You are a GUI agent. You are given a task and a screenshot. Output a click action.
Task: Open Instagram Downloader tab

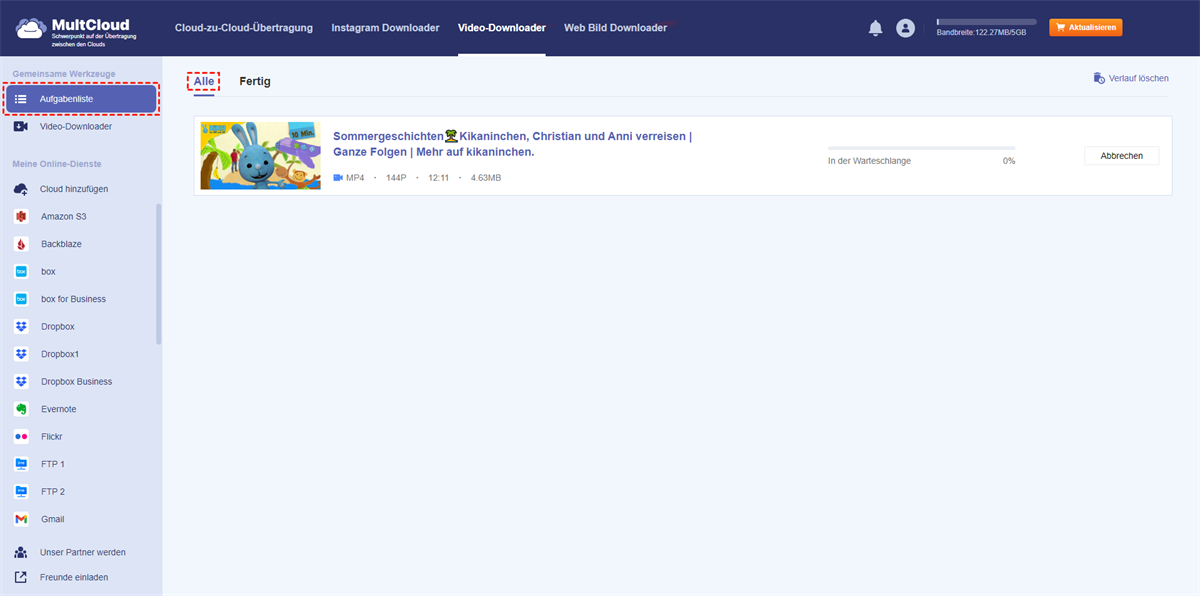[x=385, y=28]
